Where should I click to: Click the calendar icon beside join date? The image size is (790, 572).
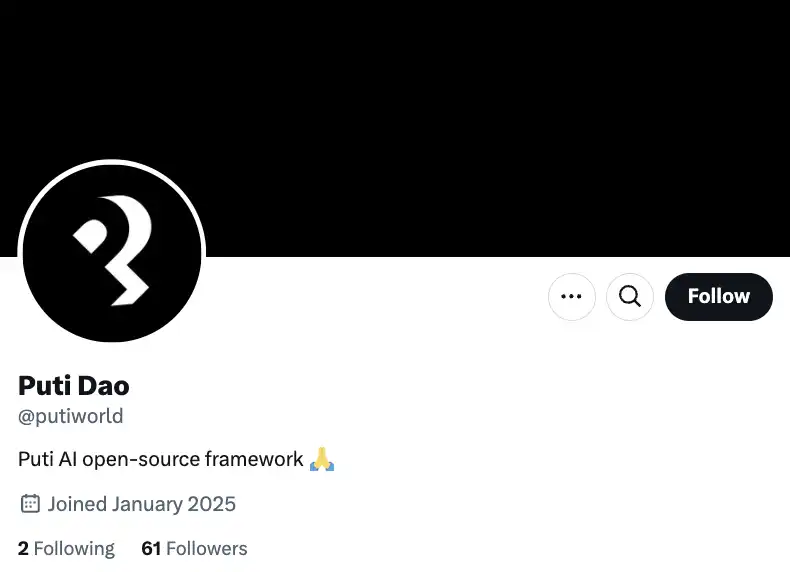(x=30, y=503)
